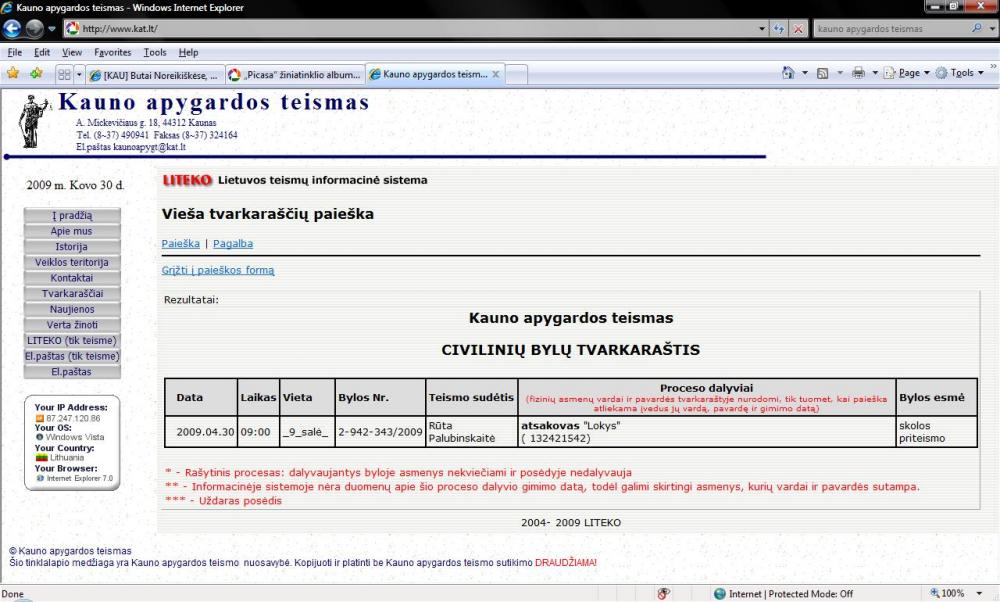Open the Favorites menu

112,52
